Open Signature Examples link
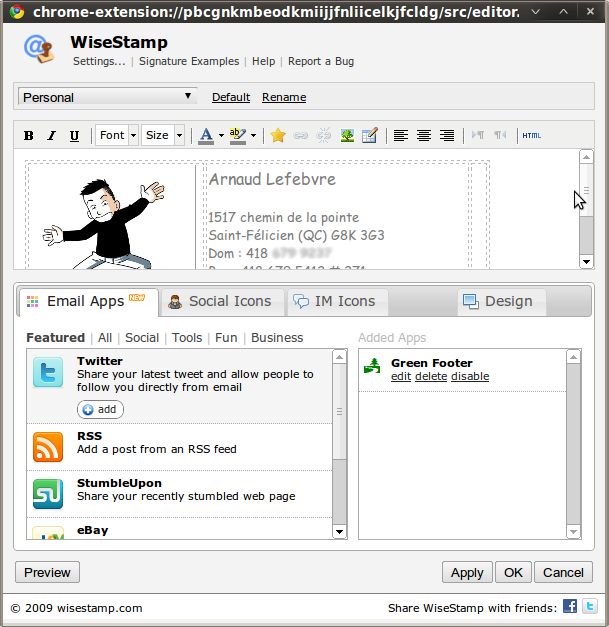Screen dimensions: 609x627 pyautogui.click(x=189, y=61)
